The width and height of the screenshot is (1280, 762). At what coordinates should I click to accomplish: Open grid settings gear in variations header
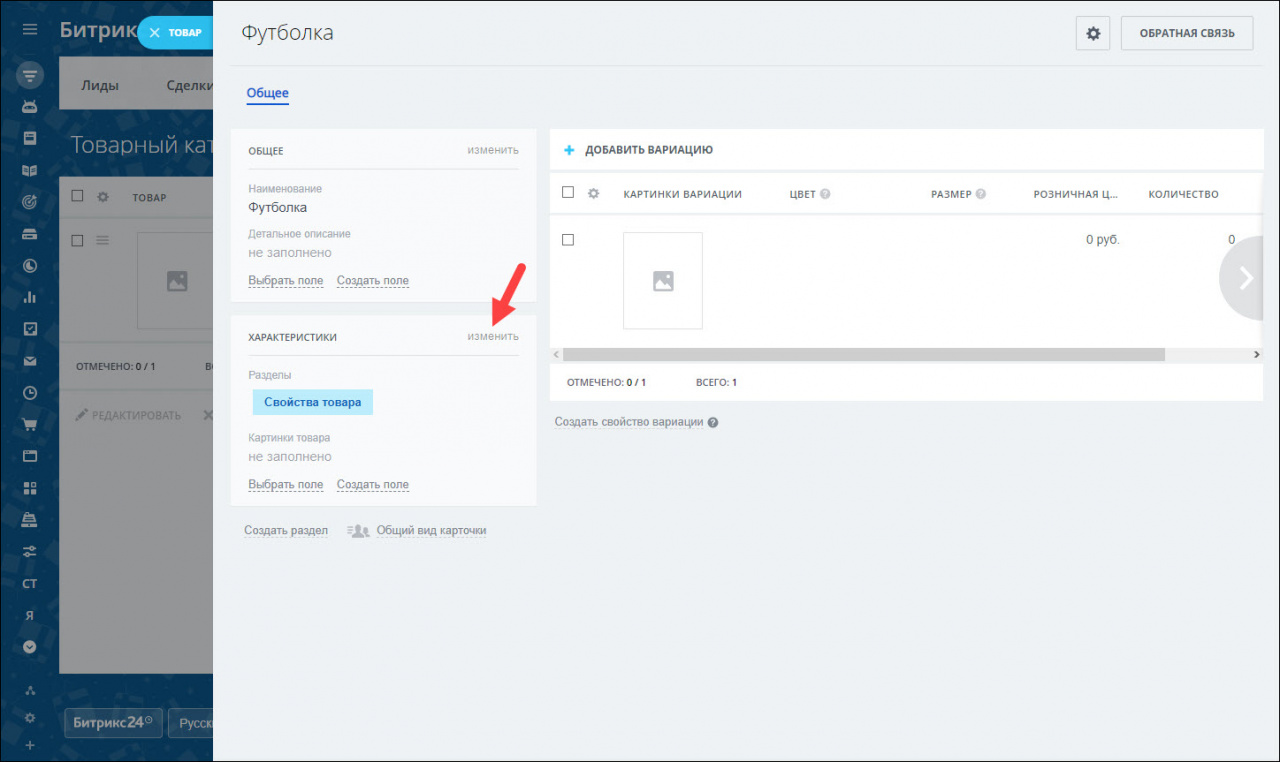pyautogui.click(x=593, y=194)
